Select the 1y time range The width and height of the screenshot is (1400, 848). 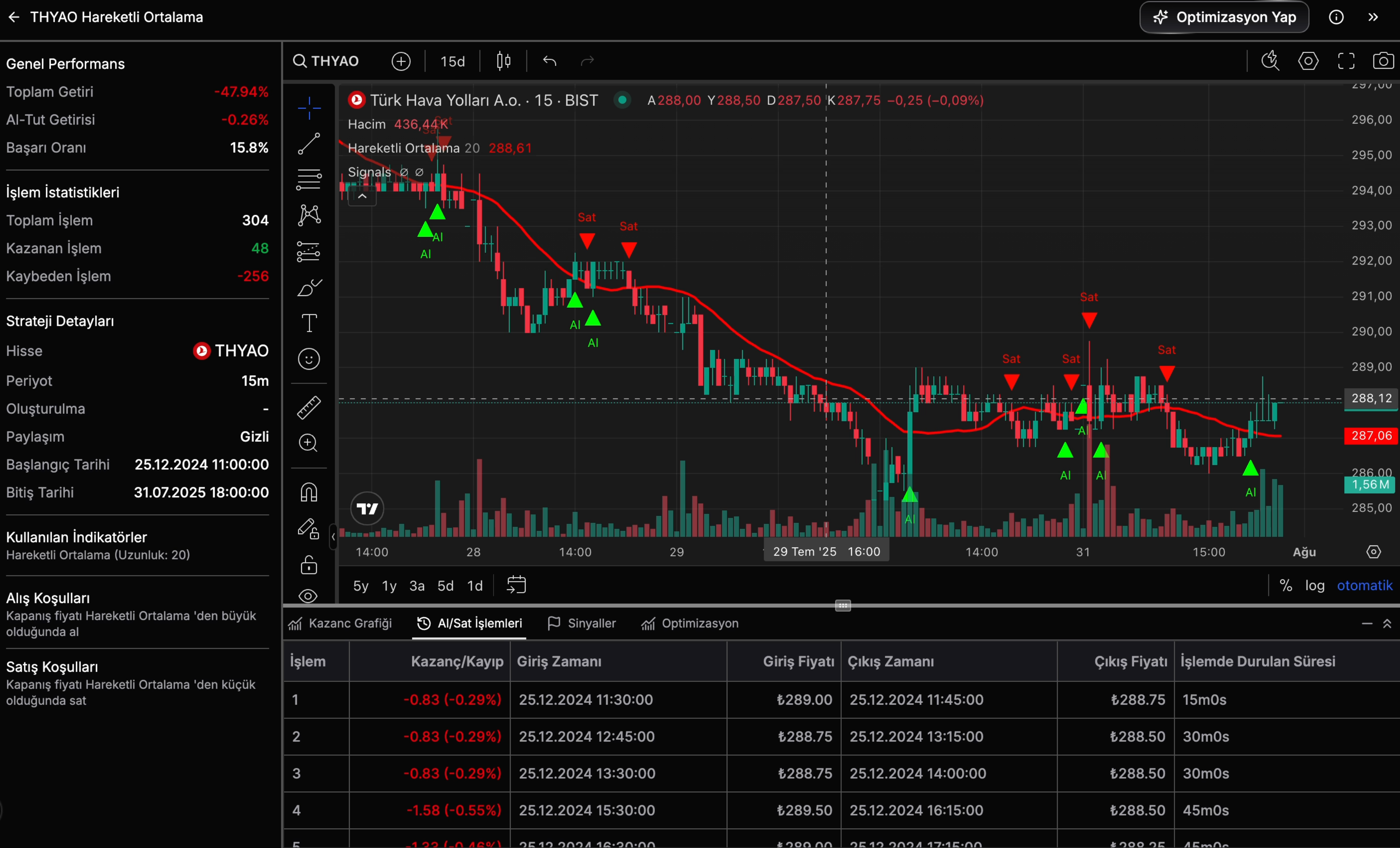(389, 585)
